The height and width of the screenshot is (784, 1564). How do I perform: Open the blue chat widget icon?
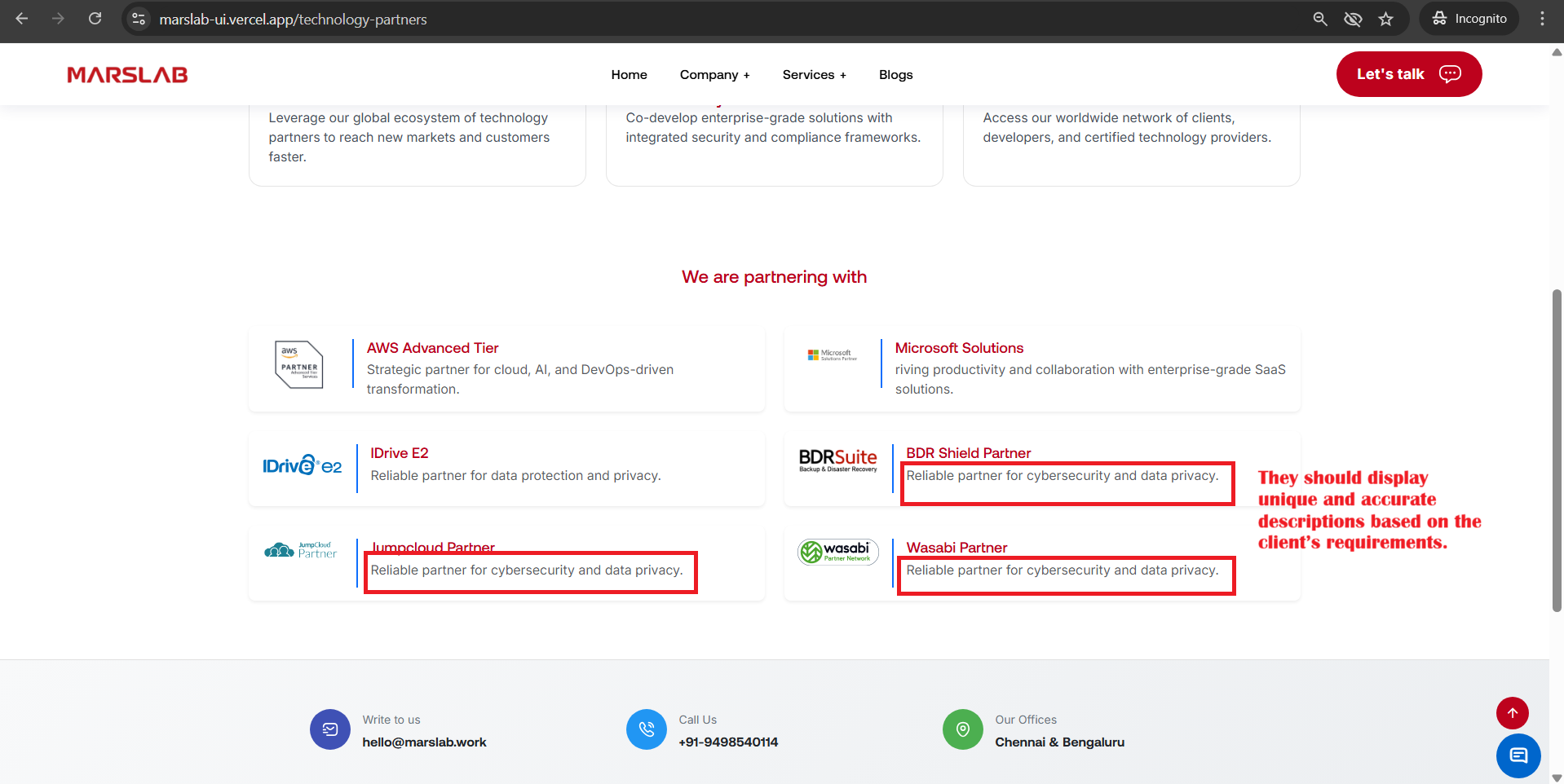[x=1518, y=756]
